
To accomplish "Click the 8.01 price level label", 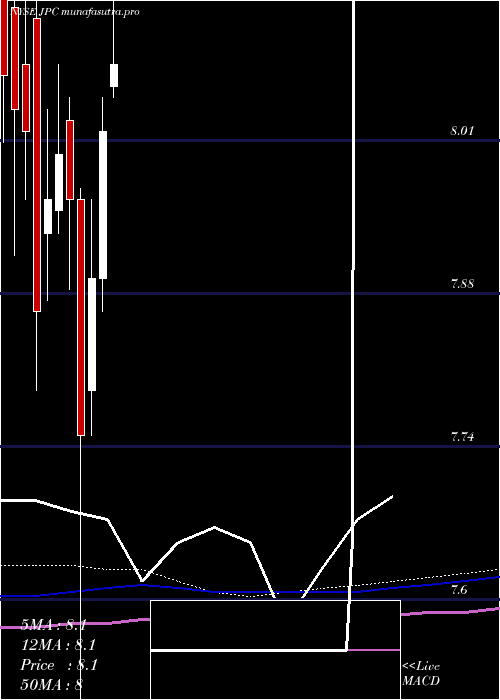I will (x=462, y=131).
